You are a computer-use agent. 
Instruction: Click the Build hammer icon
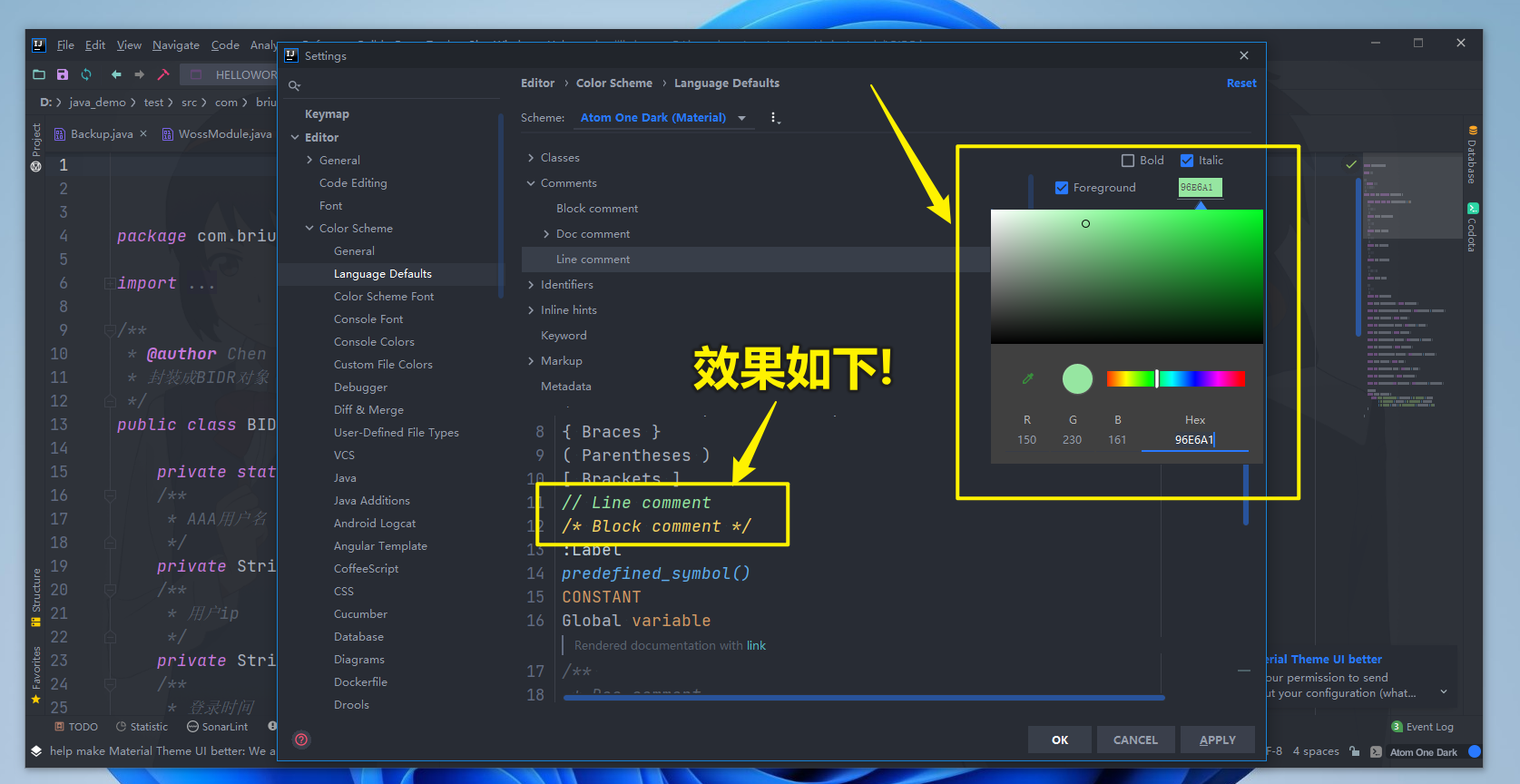(x=163, y=74)
